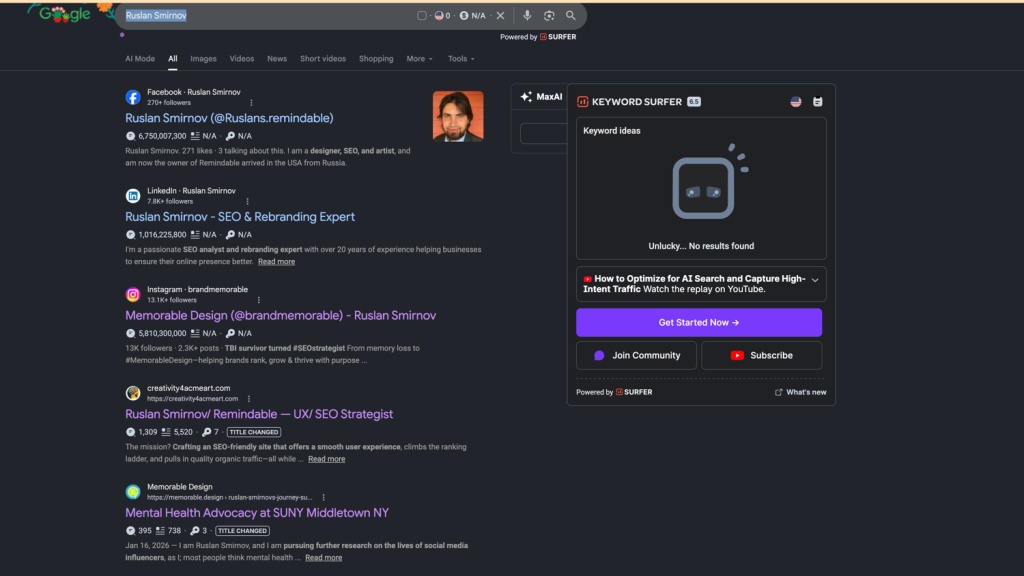The height and width of the screenshot is (576, 1024).
Task: Click the Memorable Design favicon
Action: point(133,492)
